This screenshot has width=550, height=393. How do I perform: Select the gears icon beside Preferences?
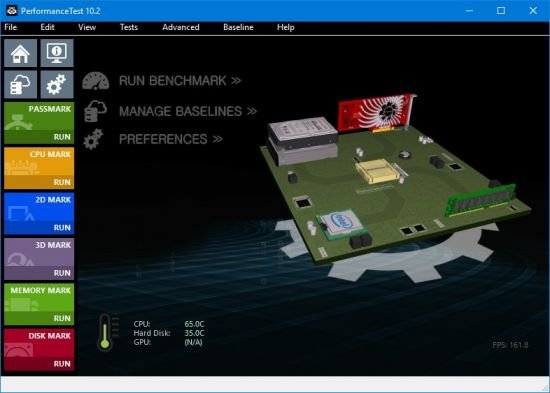93,139
